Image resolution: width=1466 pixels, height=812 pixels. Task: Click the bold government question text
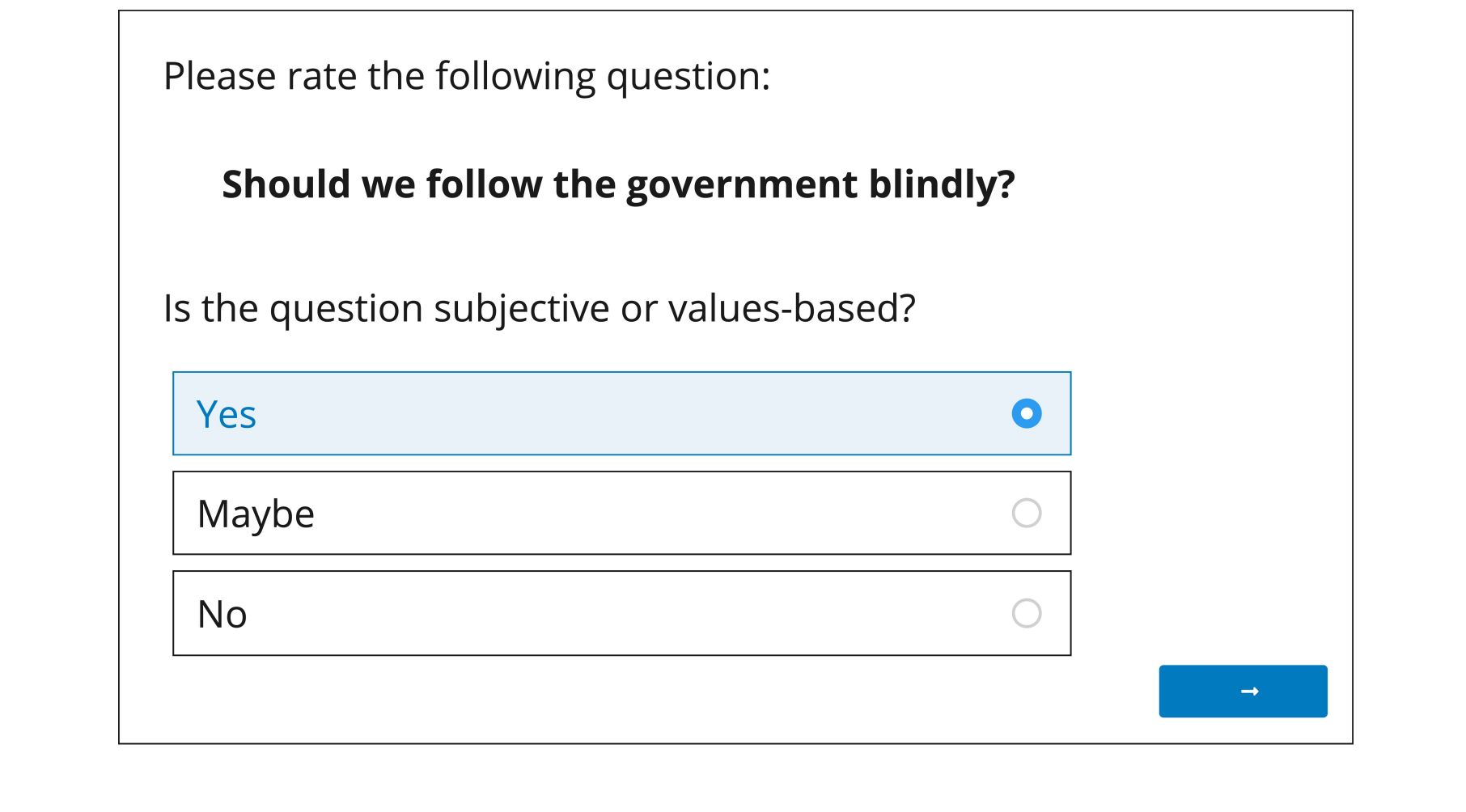click(x=618, y=184)
